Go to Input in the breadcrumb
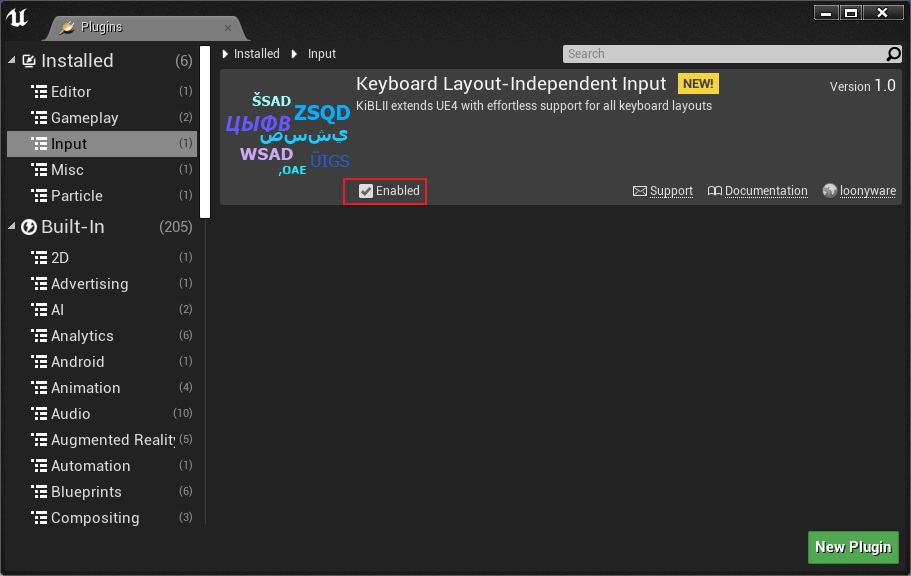 tap(322, 54)
